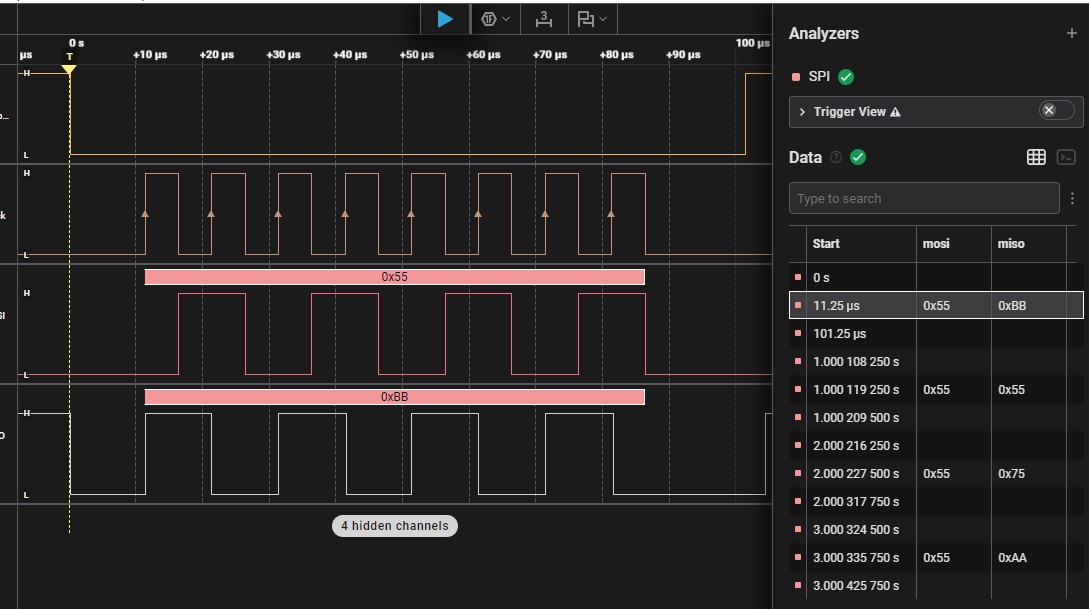This screenshot has height=609, width=1089.
Task: Click the yellow trigger marker at 0 s
Action: pos(69,68)
